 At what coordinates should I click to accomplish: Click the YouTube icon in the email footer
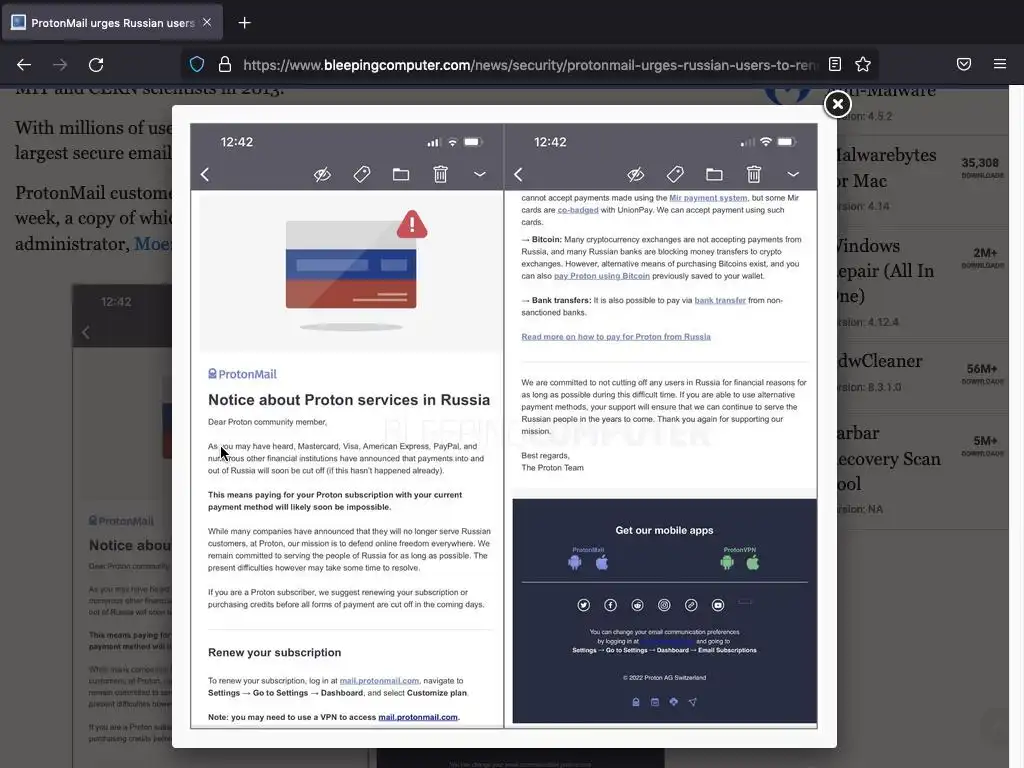(718, 605)
